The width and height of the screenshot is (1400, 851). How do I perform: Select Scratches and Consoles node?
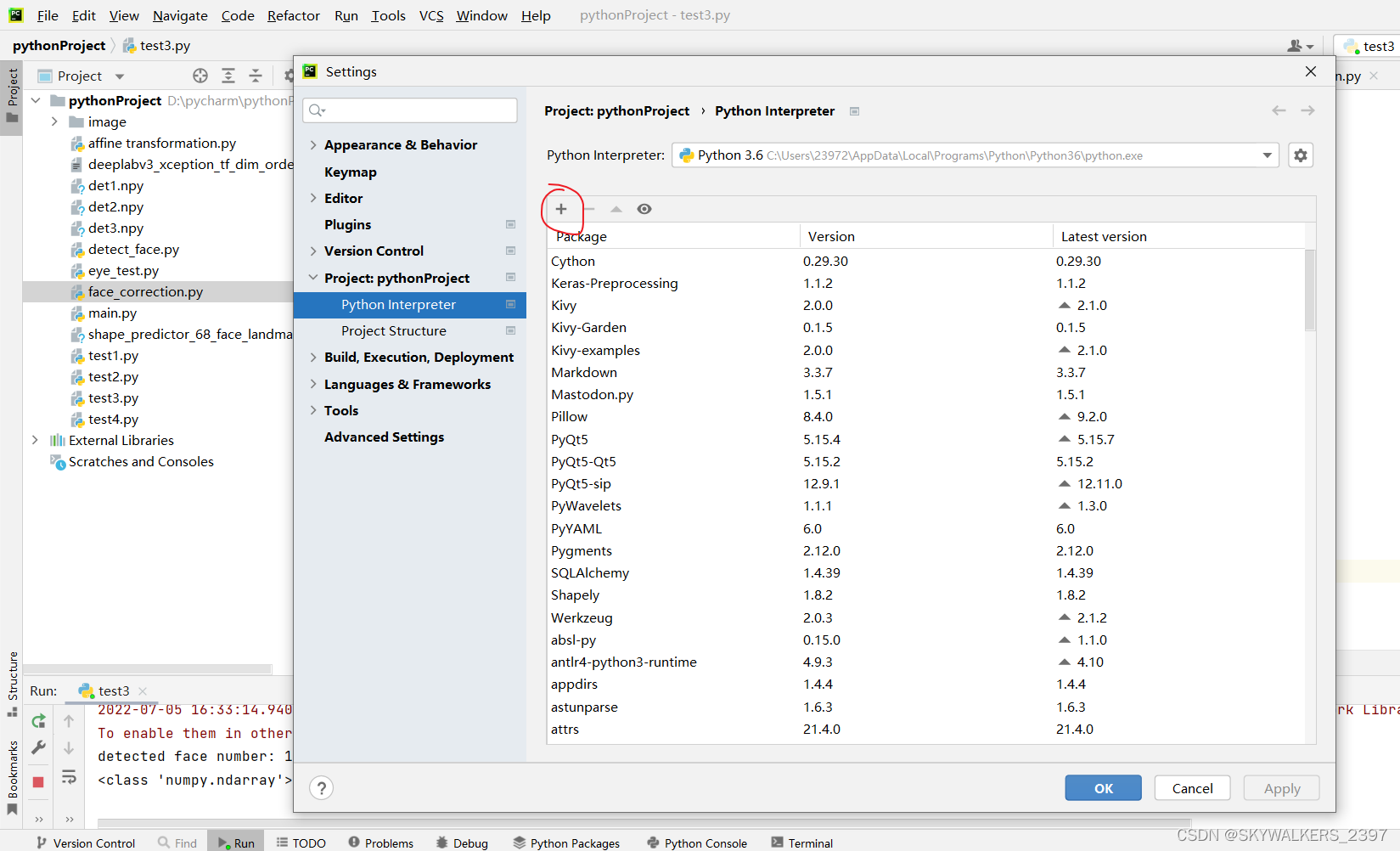coord(141,462)
